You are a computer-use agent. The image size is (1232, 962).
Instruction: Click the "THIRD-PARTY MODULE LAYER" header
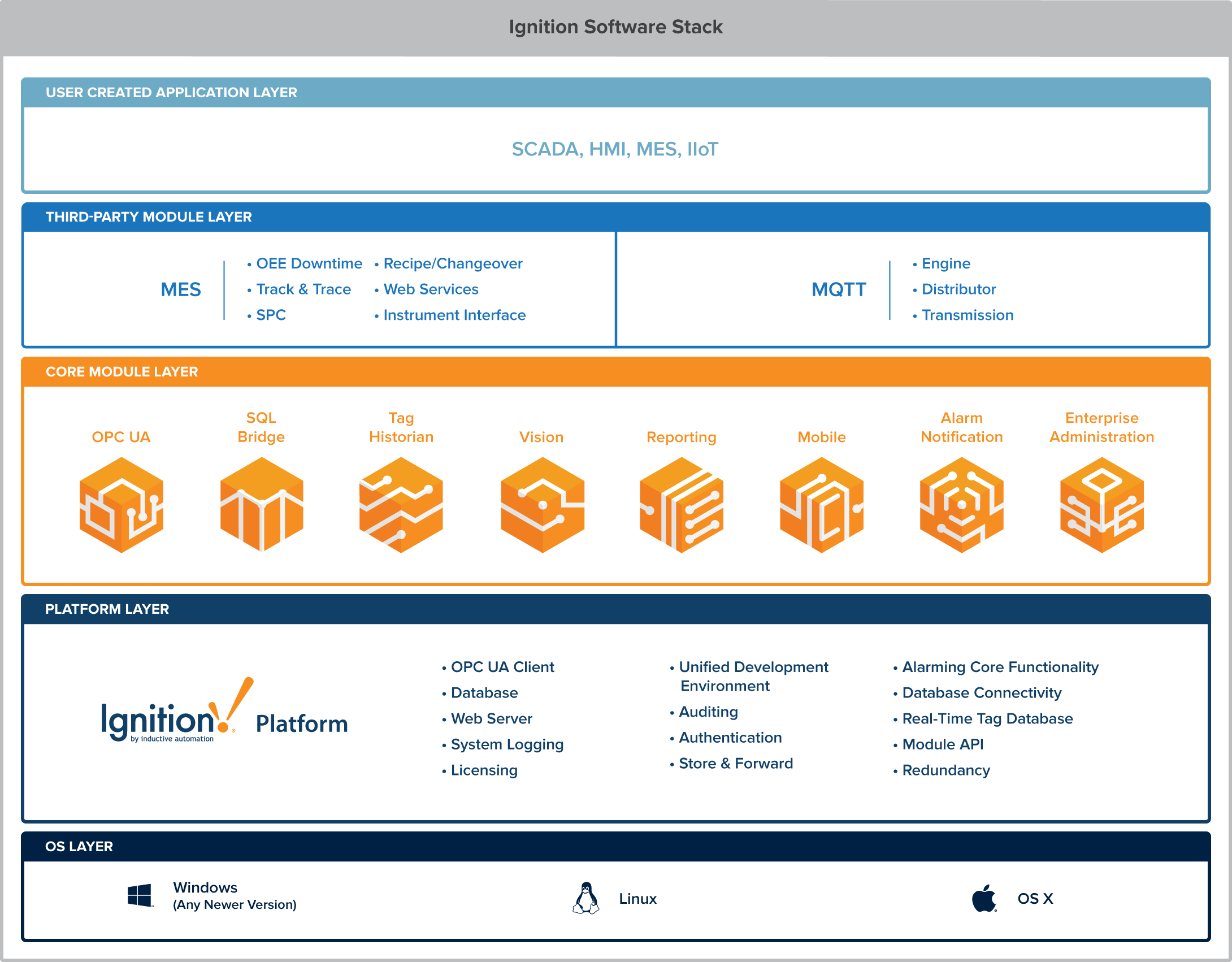pos(149,217)
